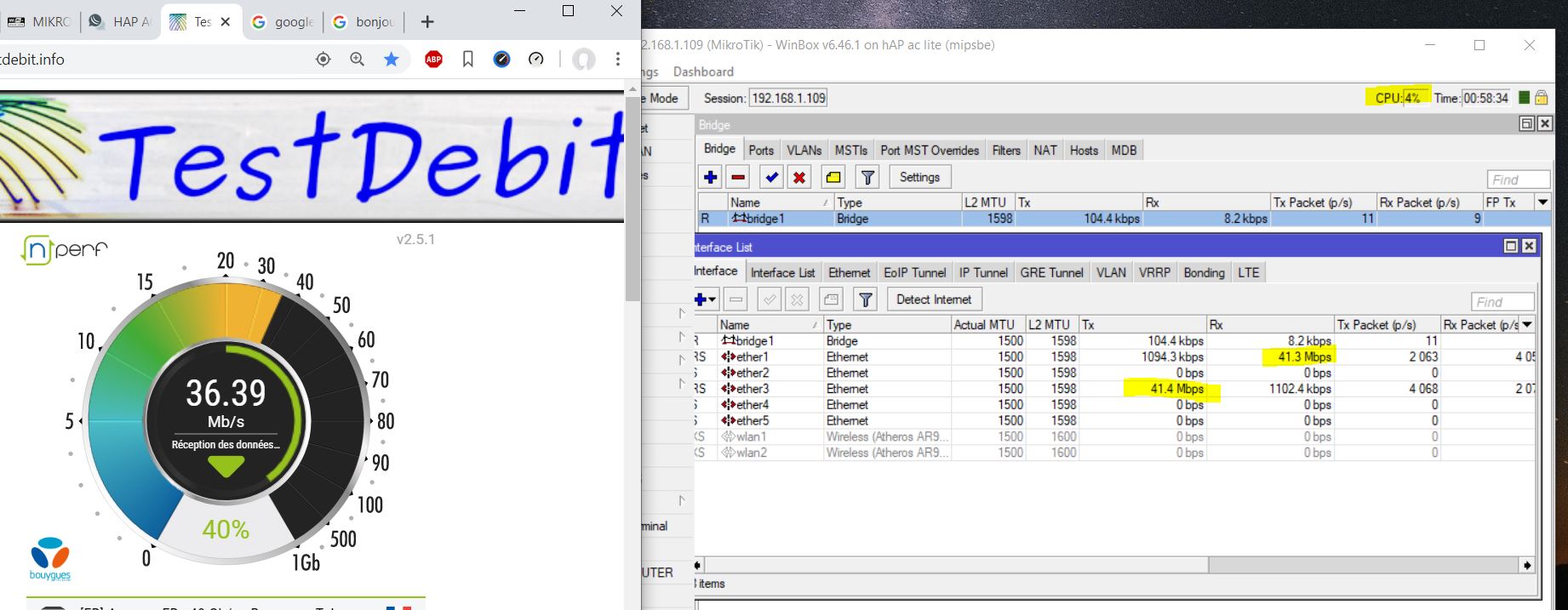Enable bridge with the blue checkmark icon
Screen dimensions: 1568x610
pos(771,177)
